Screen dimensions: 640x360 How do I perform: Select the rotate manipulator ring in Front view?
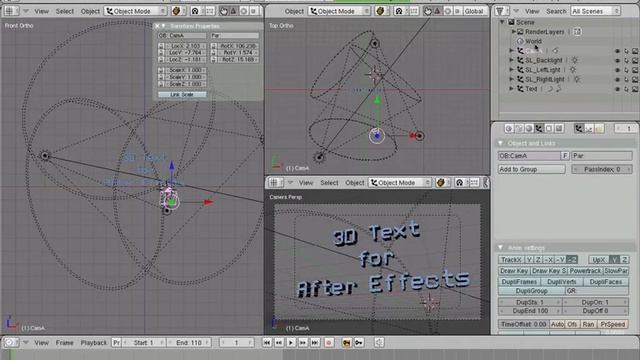[244, 11]
